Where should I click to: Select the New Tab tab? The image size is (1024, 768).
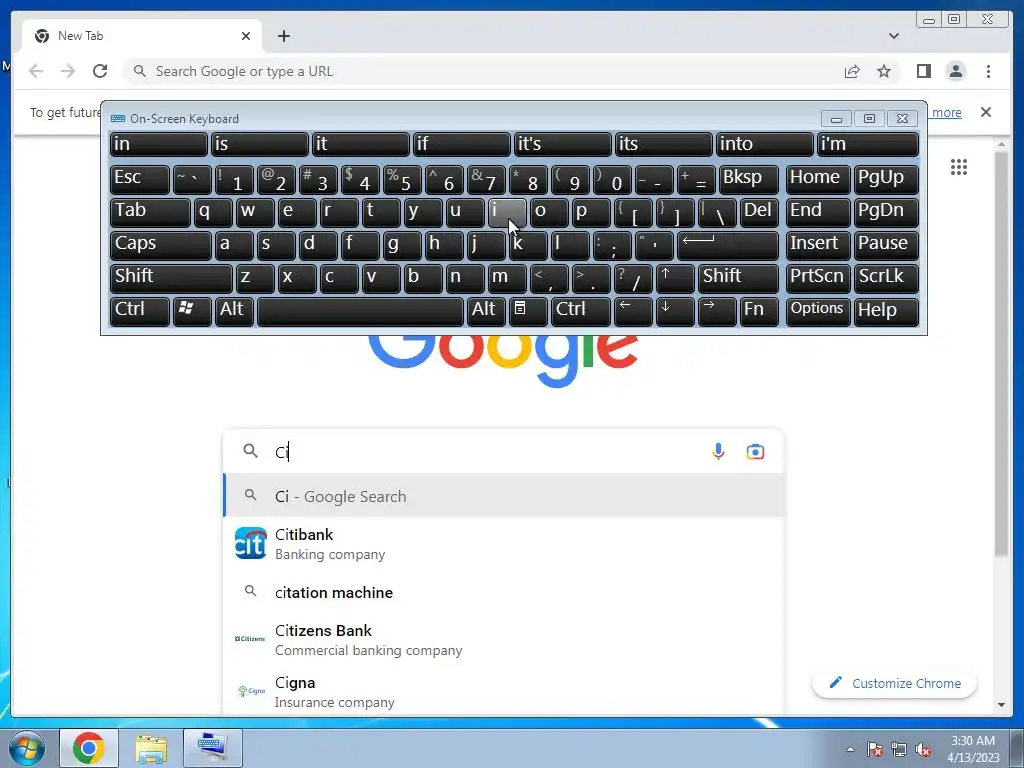tap(142, 36)
